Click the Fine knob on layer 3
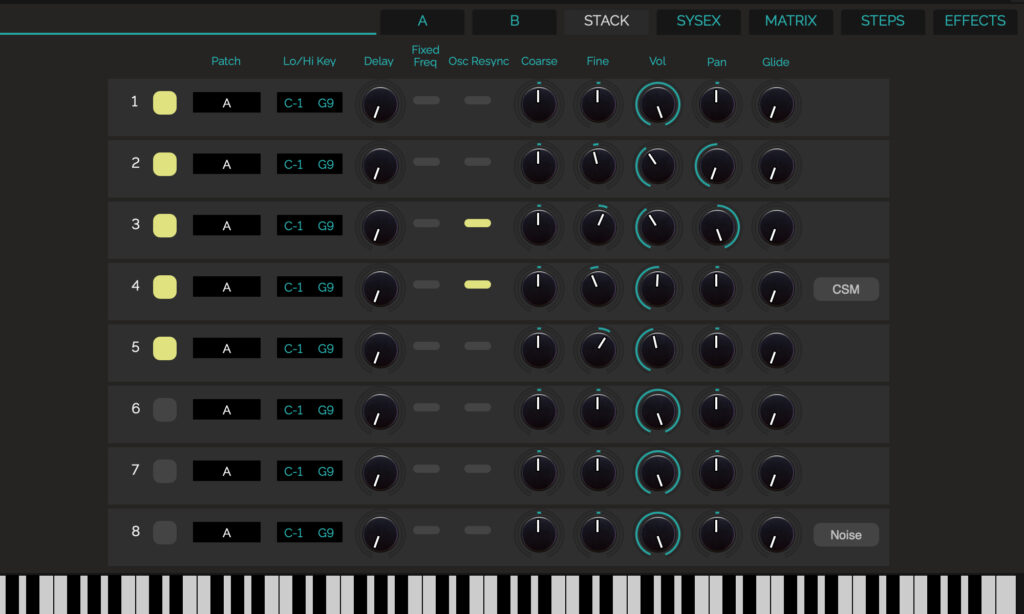Image resolution: width=1024 pixels, height=614 pixels. tap(598, 227)
